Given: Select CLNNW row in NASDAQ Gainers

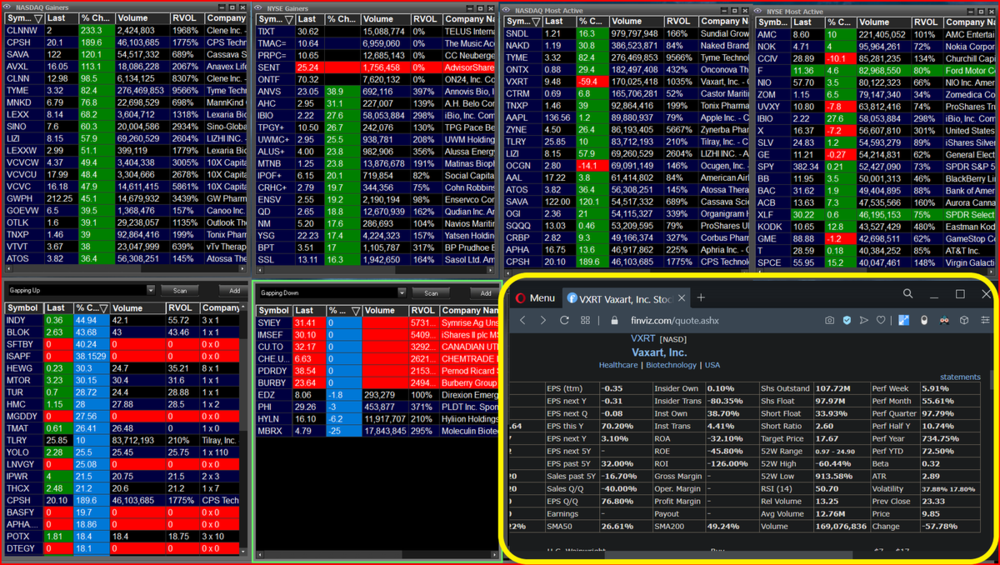Looking at the screenshot, I should [x=125, y=31].
